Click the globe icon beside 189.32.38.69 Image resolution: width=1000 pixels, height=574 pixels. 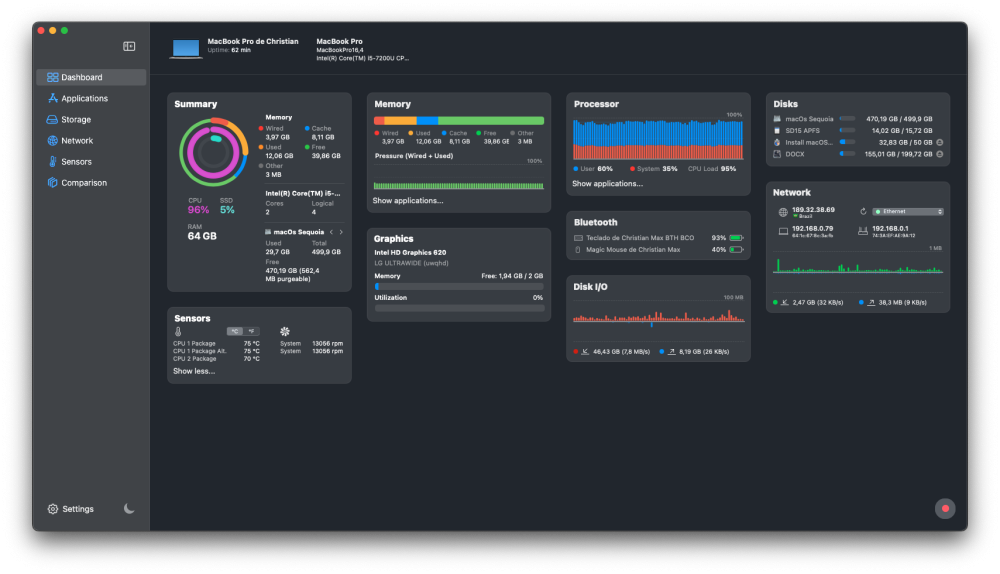tap(783, 212)
